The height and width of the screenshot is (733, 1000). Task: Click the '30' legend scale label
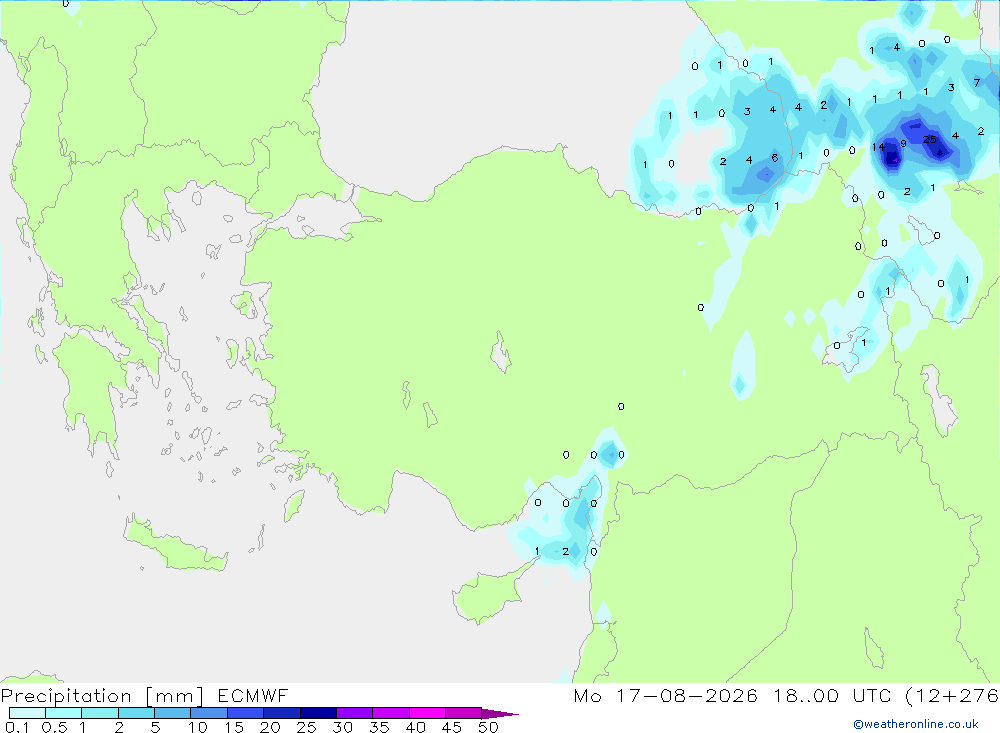point(342,727)
